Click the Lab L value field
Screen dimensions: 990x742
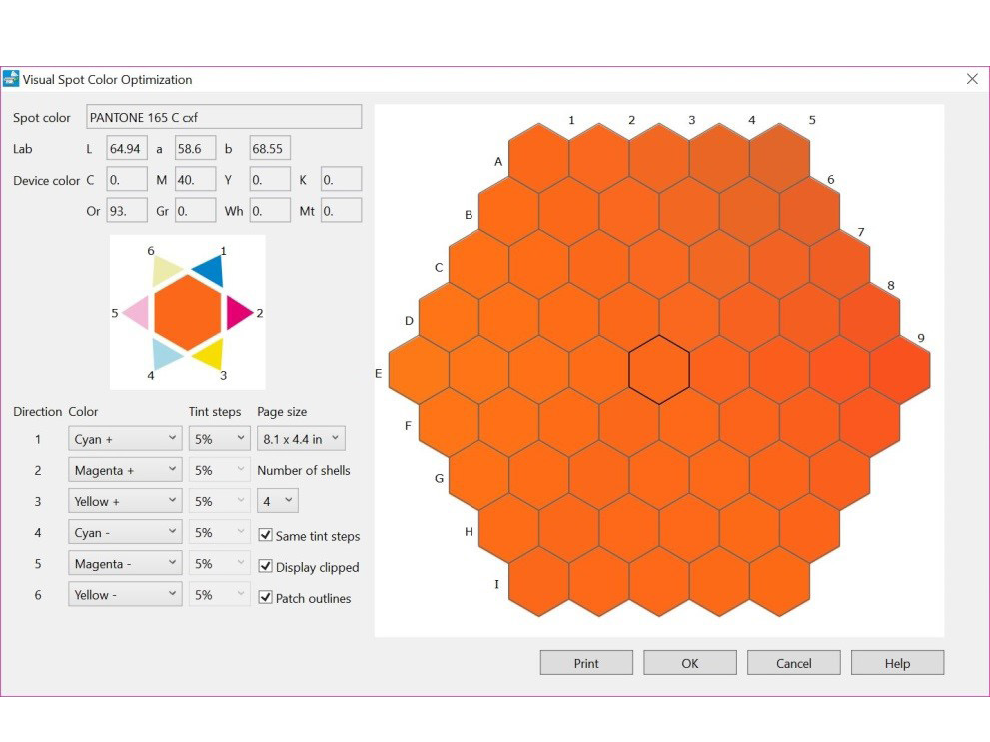[127, 148]
